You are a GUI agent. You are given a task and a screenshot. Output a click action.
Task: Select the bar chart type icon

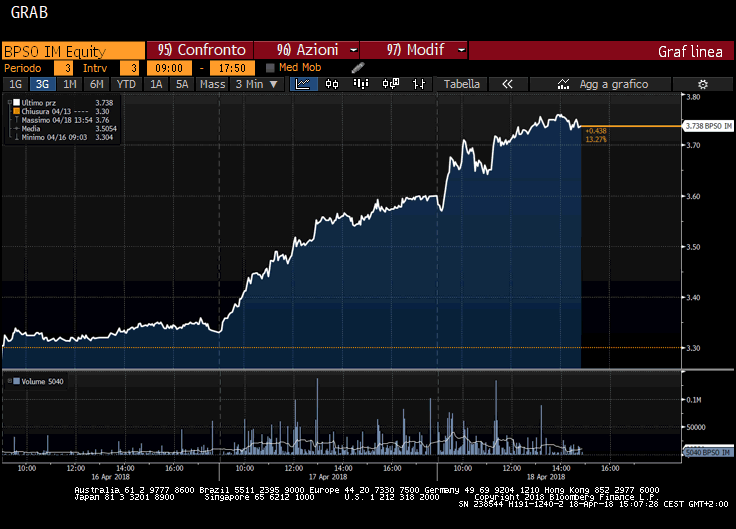point(360,84)
